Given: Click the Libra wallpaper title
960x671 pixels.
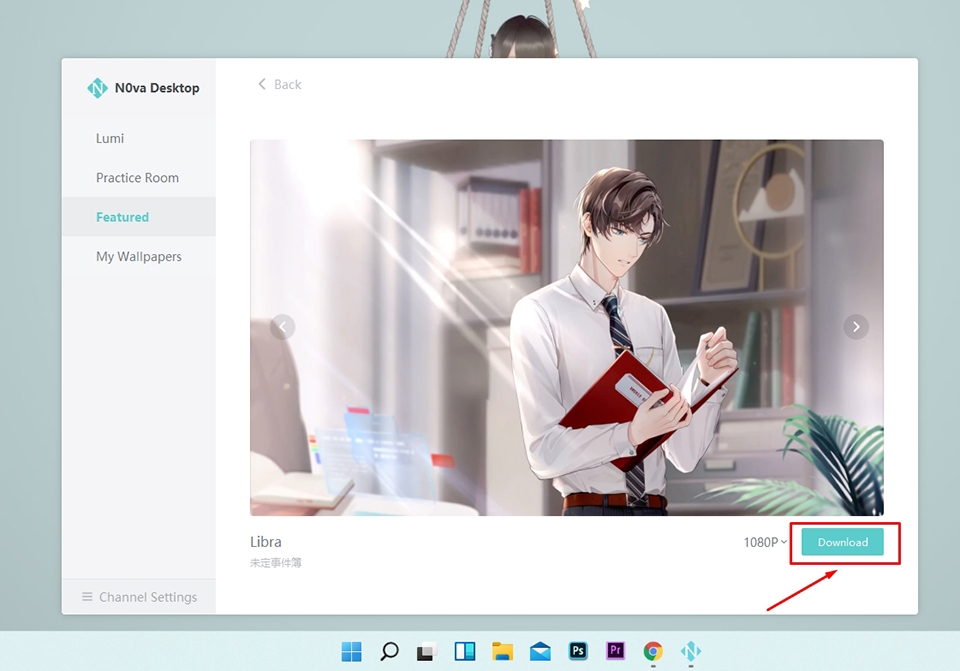Looking at the screenshot, I should (266, 542).
